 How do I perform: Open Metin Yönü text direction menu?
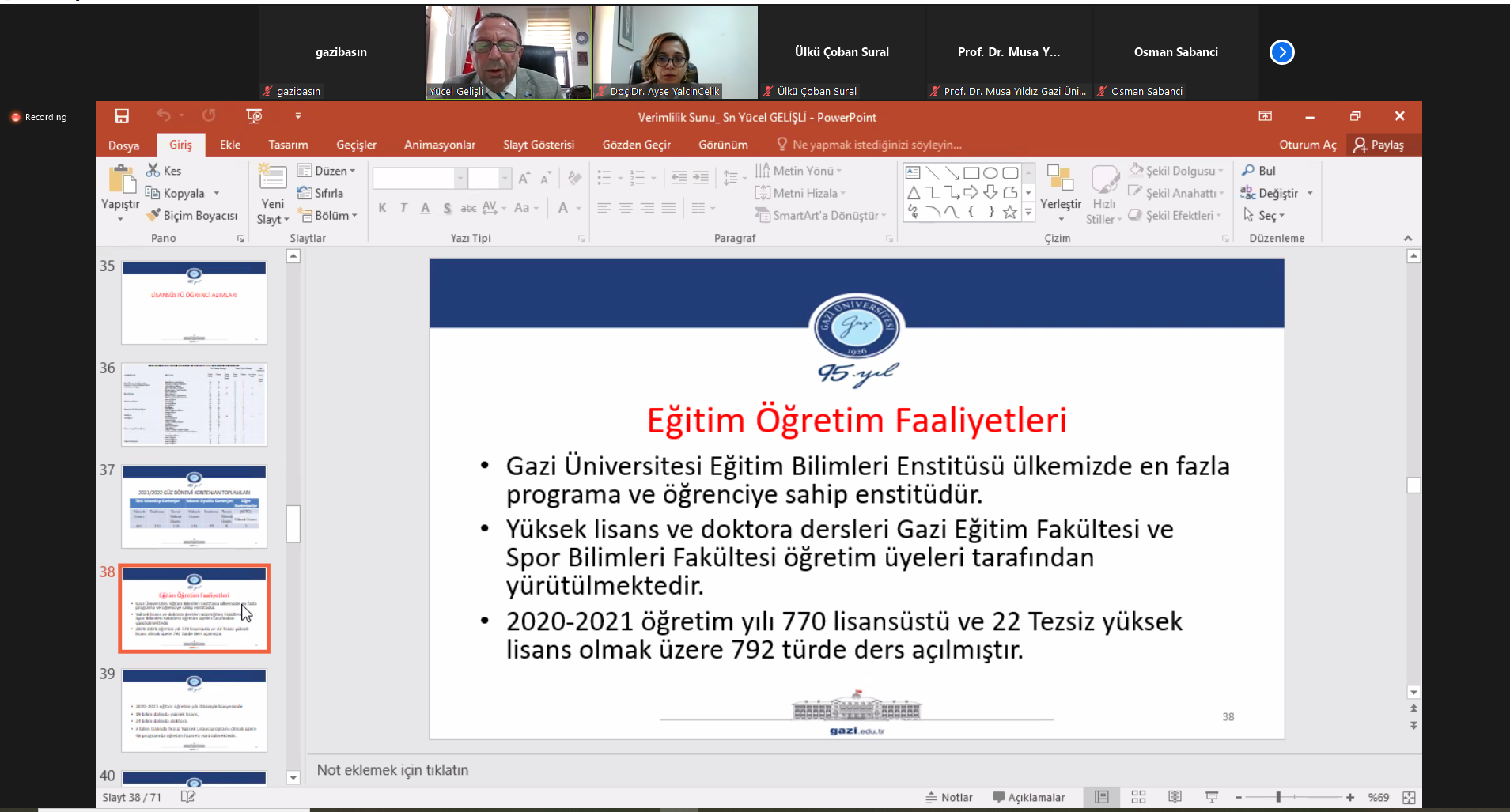click(798, 171)
